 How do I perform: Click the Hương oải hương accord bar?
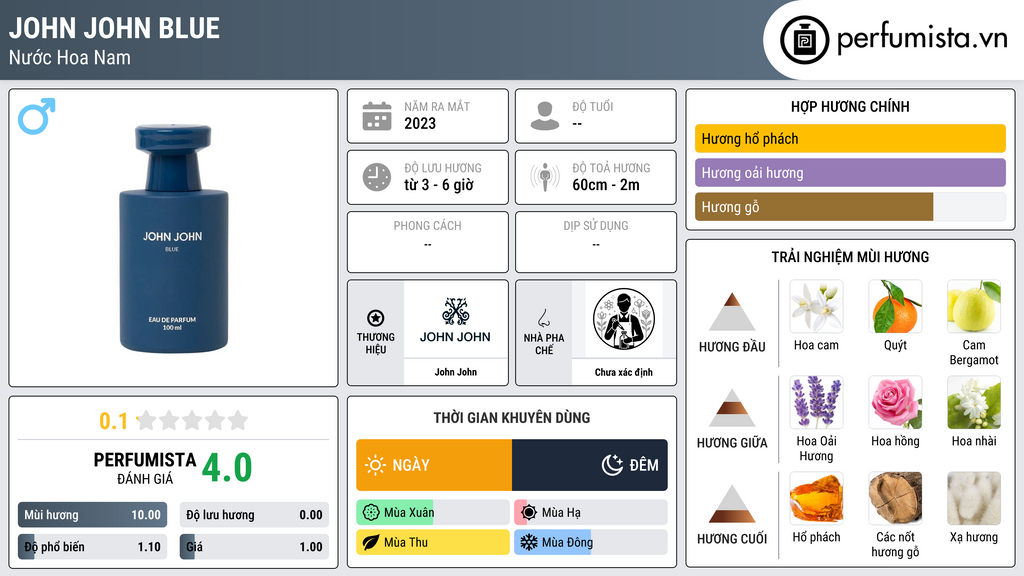click(850, 172)
